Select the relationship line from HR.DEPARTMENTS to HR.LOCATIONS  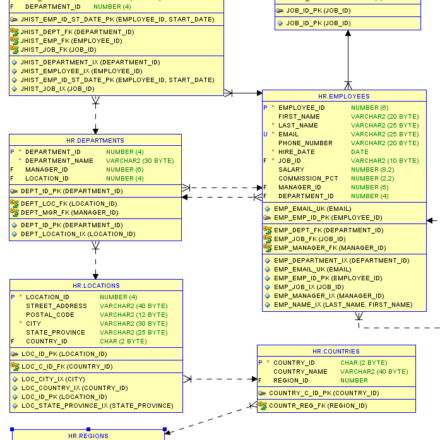point(96,260)
